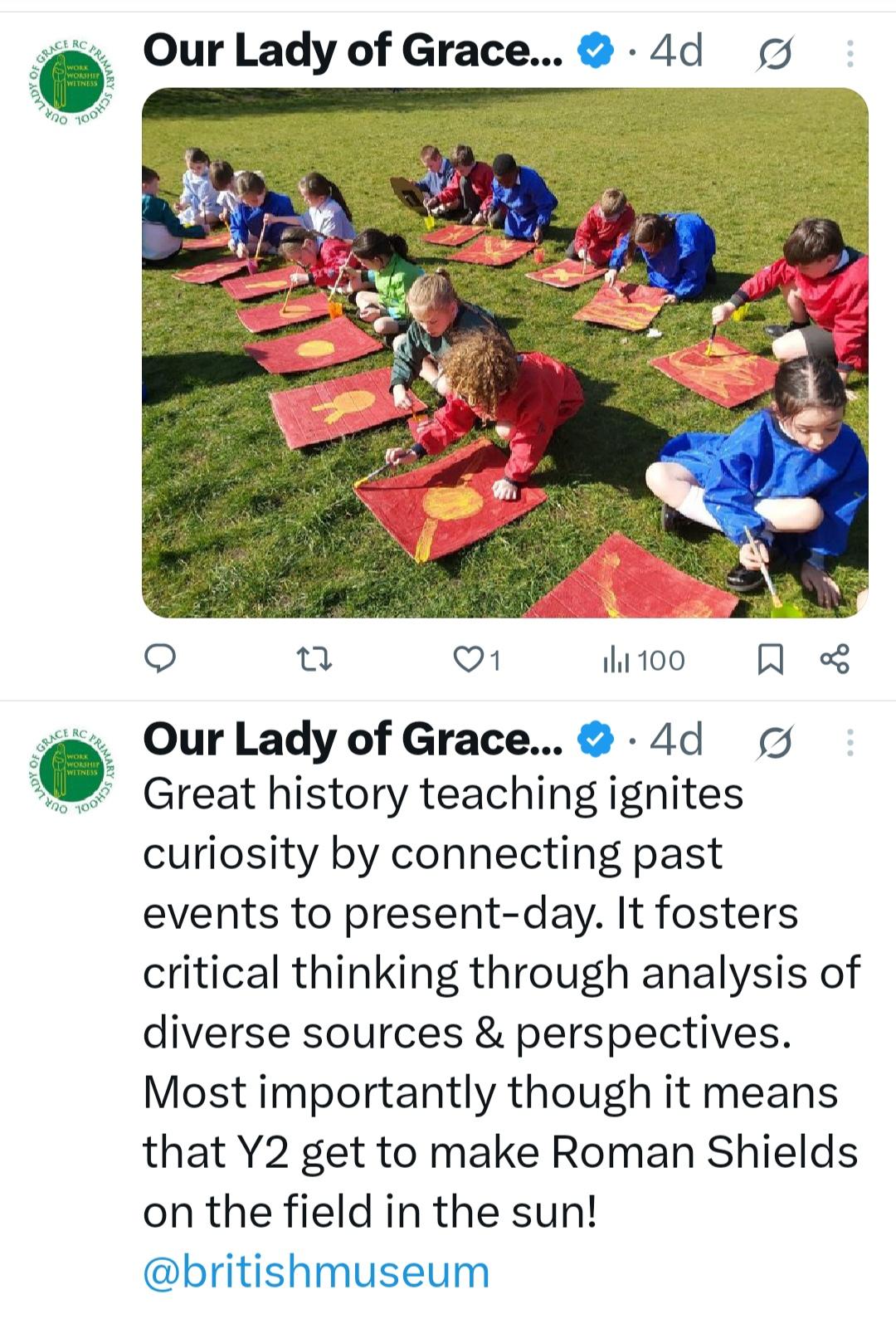This screenshot has width=896, height=1319.
Task: Open the Great history teaching tweet text
Action: point(502,1003)
